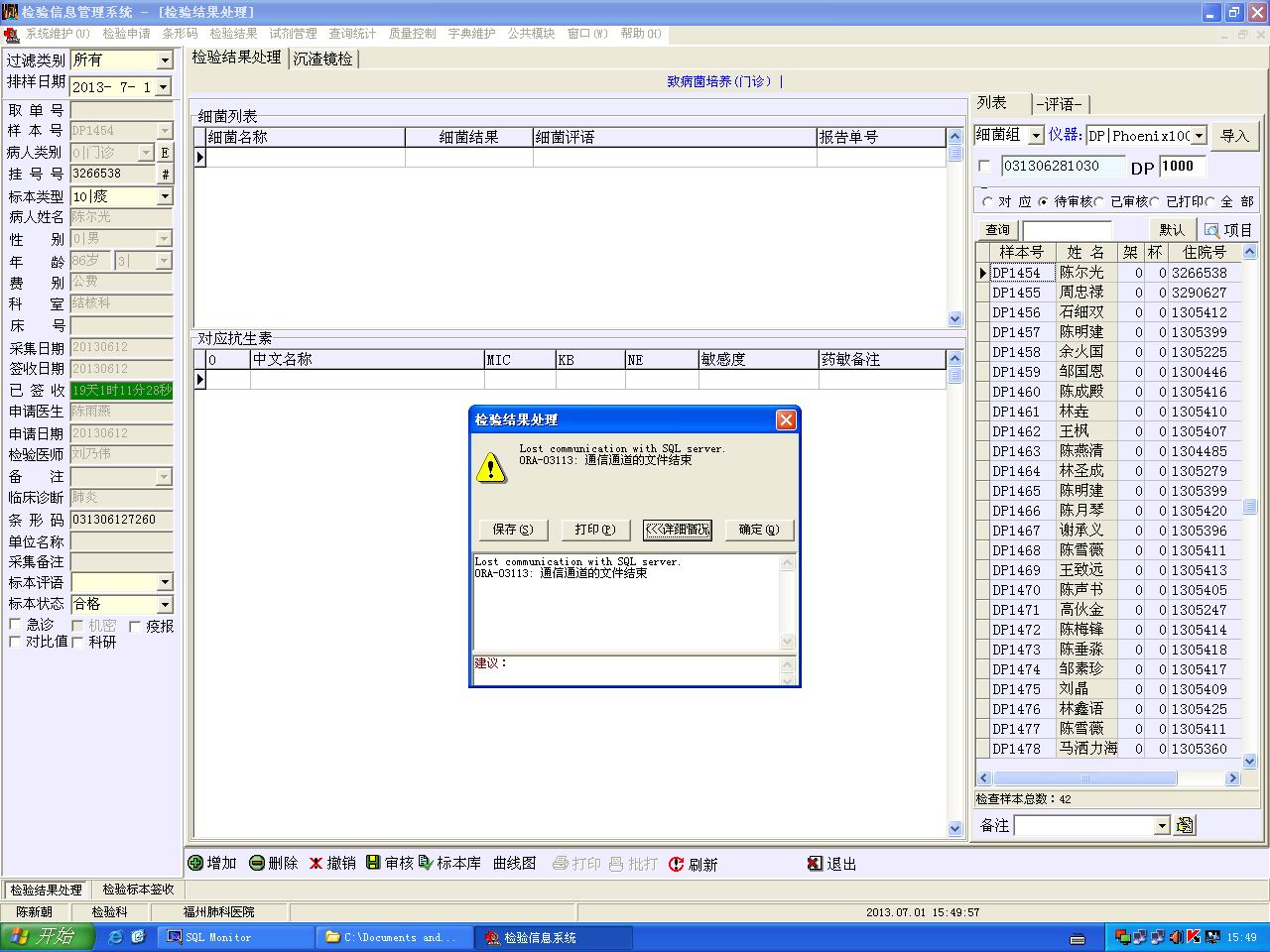Open the 标本状态 dropdown
This screenshot has height=952, width=1270.
[165, 604]
